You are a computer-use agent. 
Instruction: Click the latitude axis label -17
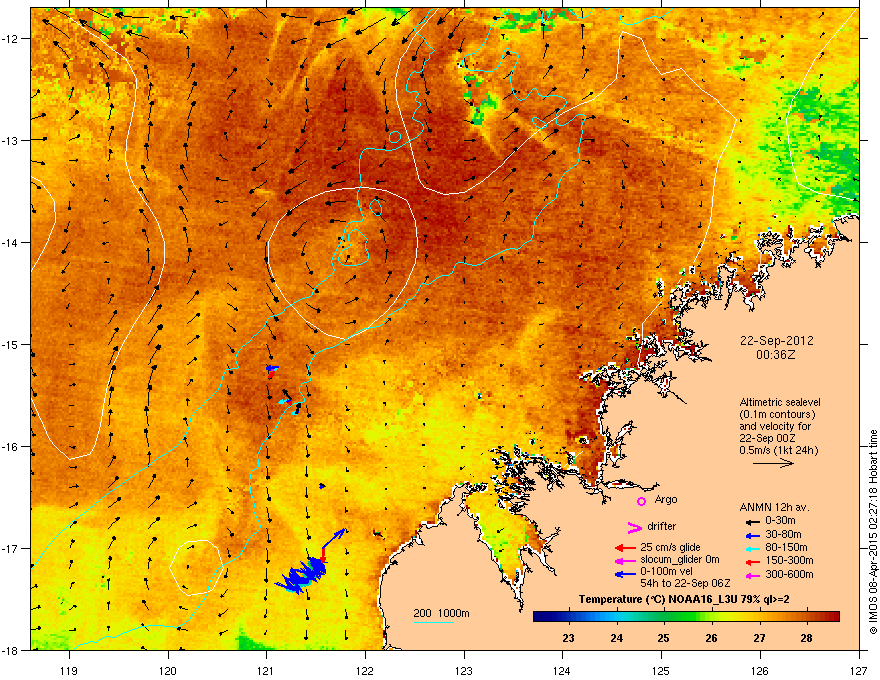click(11, 548)
